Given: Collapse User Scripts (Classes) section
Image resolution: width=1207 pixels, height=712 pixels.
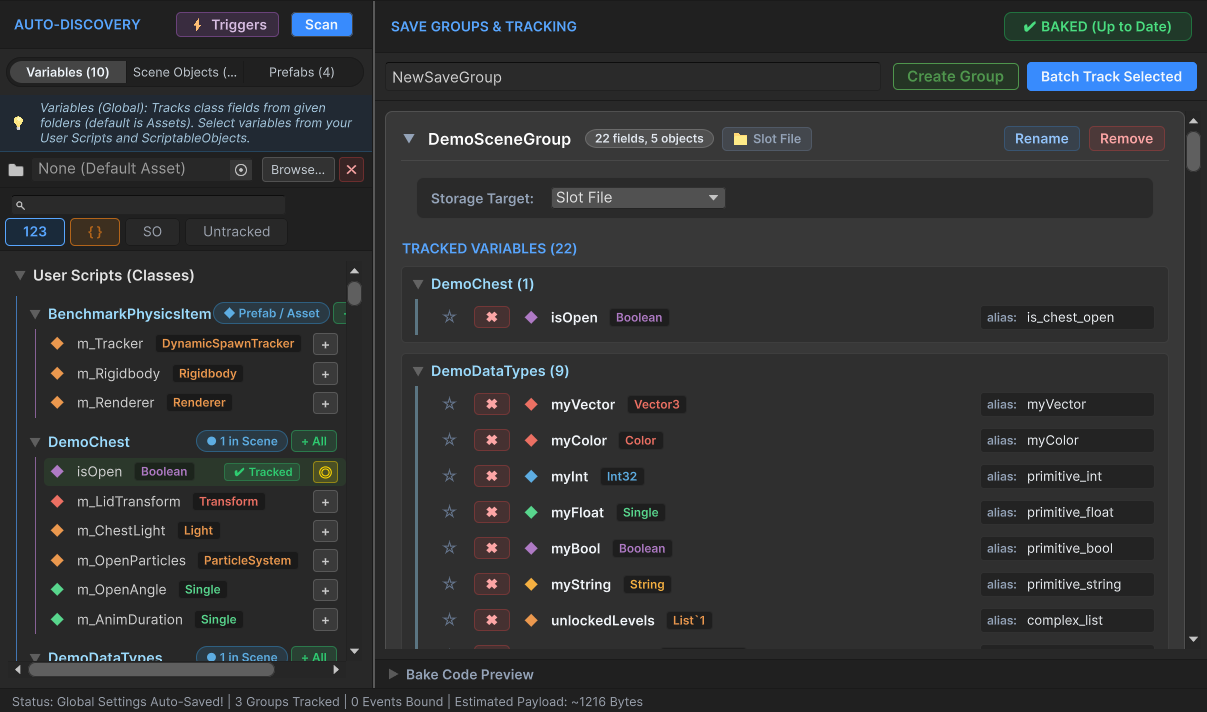Looking at the screenshot, I should (19, 275).
